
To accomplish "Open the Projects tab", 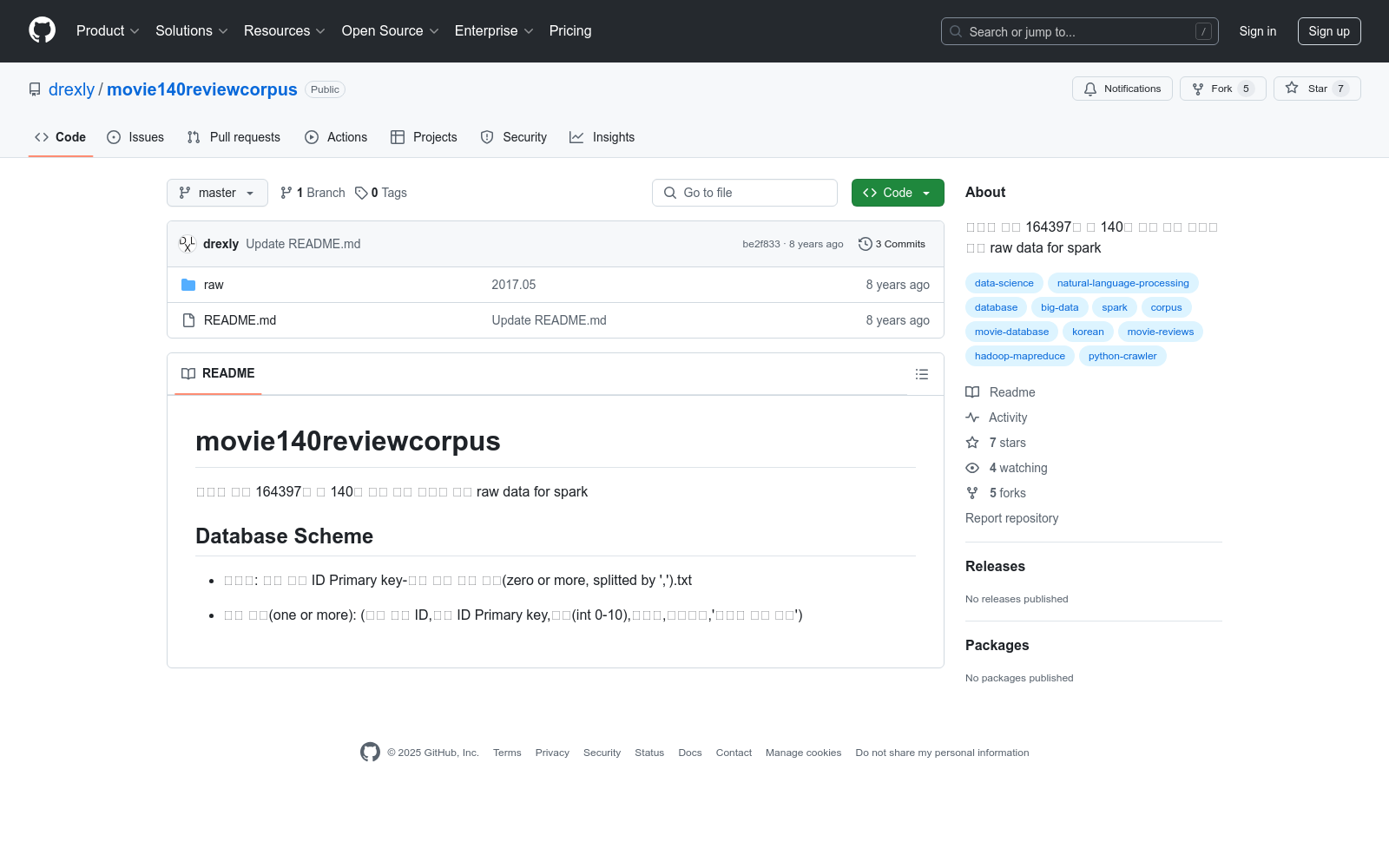I will point(424,137).
